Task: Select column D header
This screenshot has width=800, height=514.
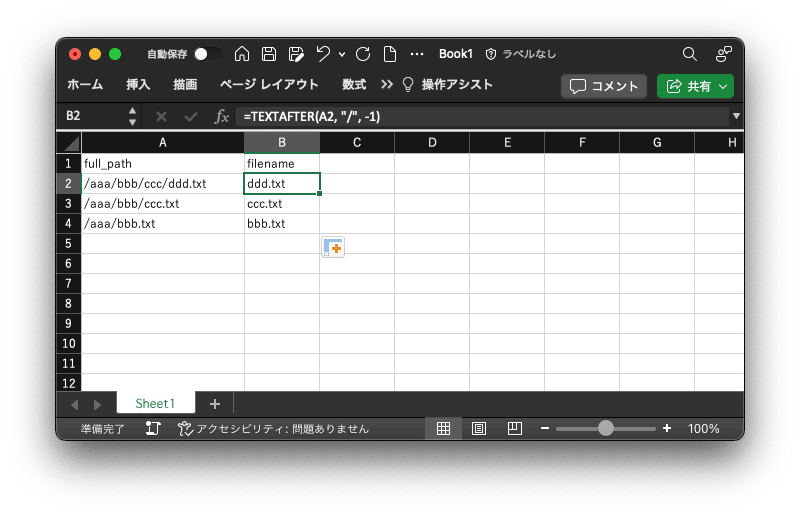Action: 432,143
